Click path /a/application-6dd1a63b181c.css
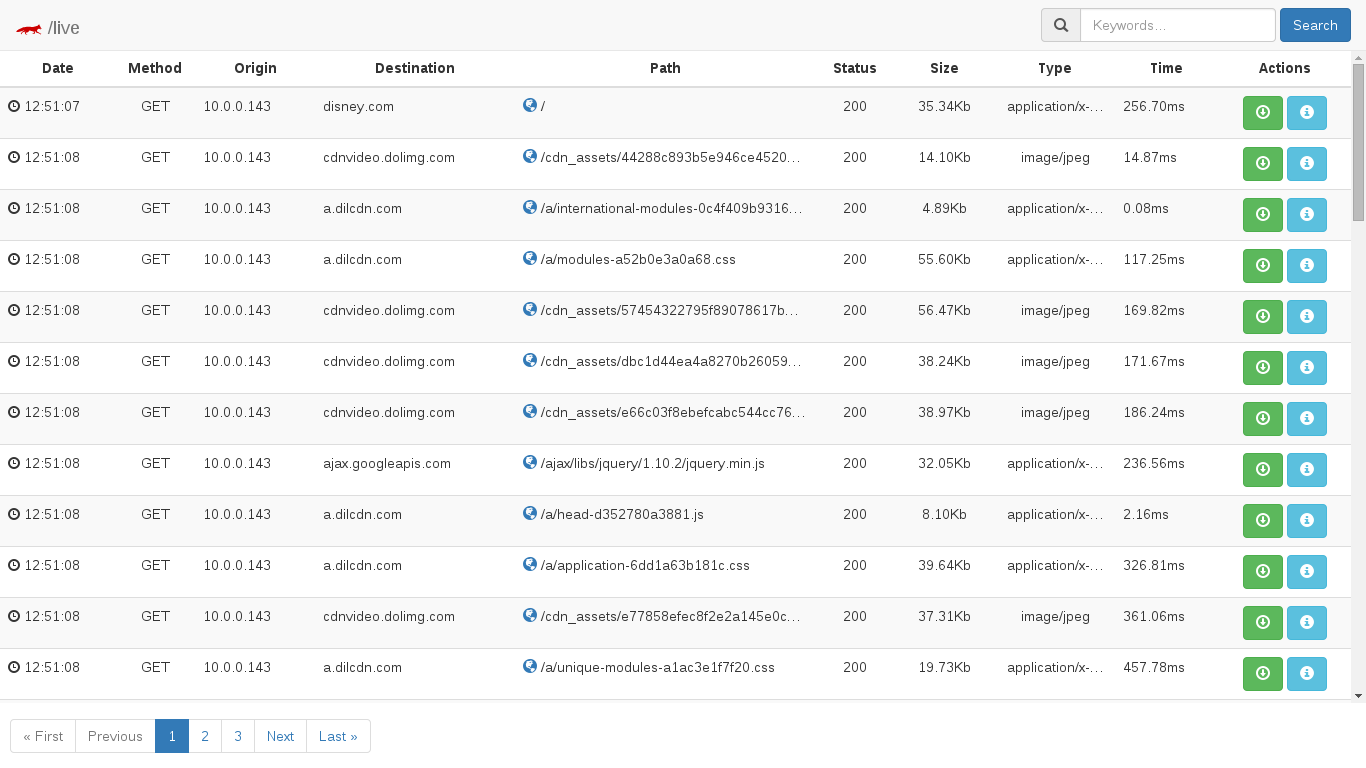Image resolution: width=1366 pixels, height=768 pixels. [x=645, y=565]
